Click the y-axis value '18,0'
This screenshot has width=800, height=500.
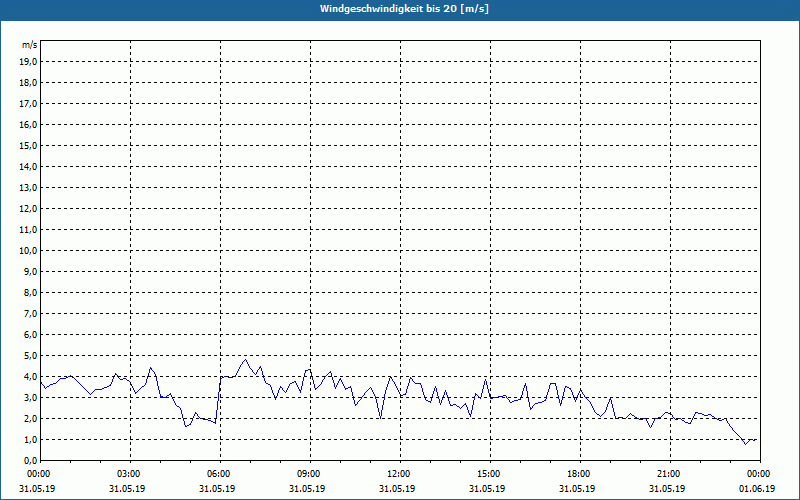pos(28,83)
